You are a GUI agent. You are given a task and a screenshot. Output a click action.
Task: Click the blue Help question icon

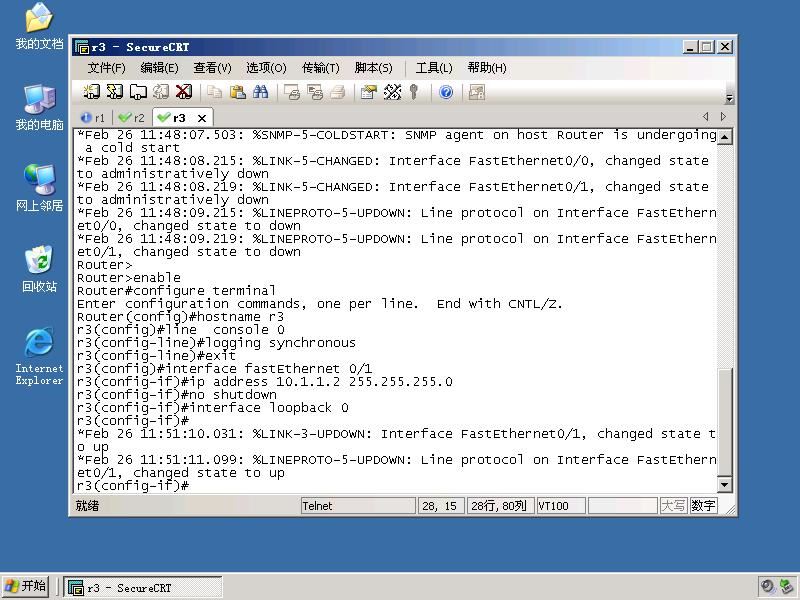click(x=446, y=92)
